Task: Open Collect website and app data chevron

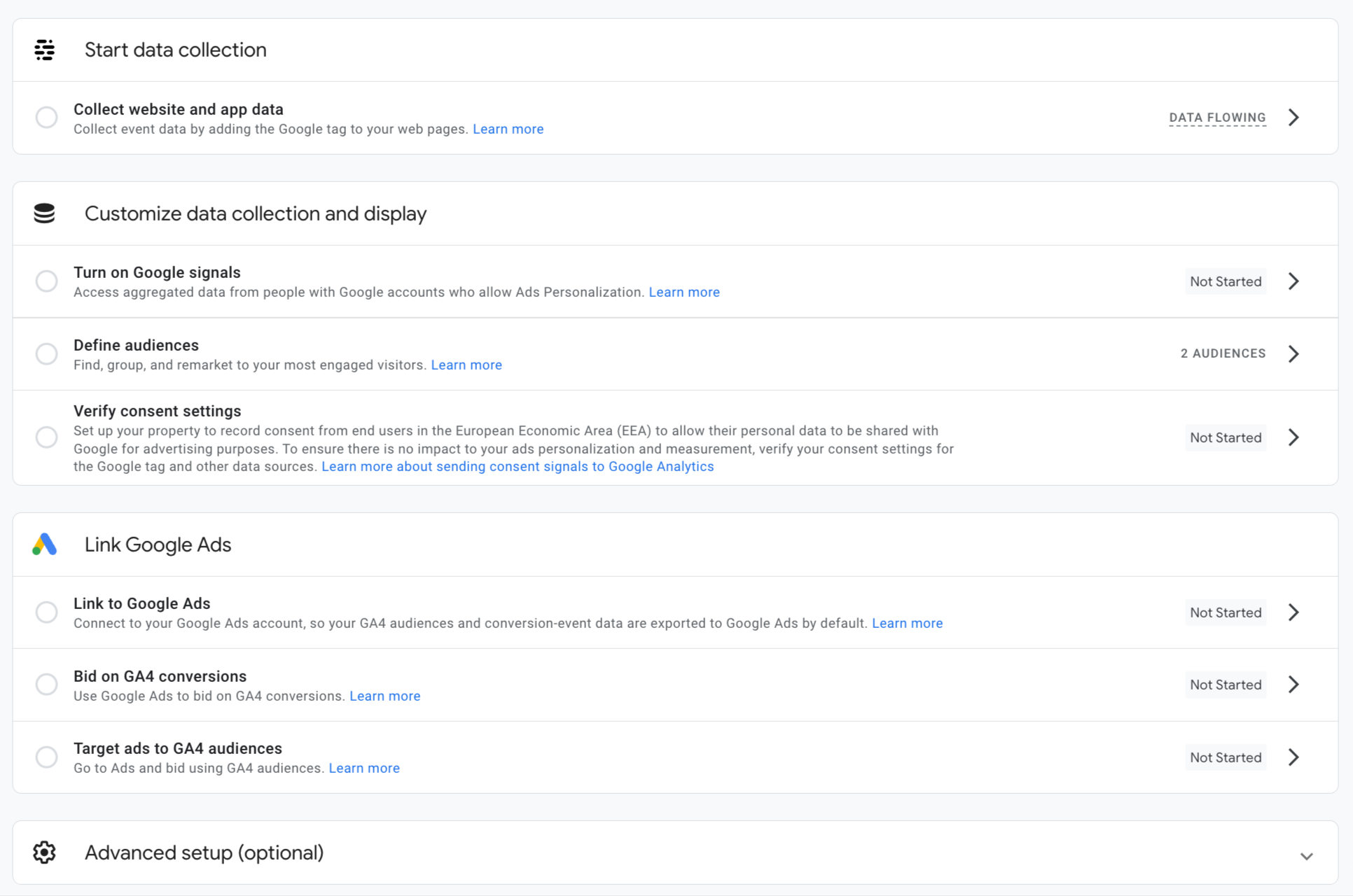Action: 1294,118
